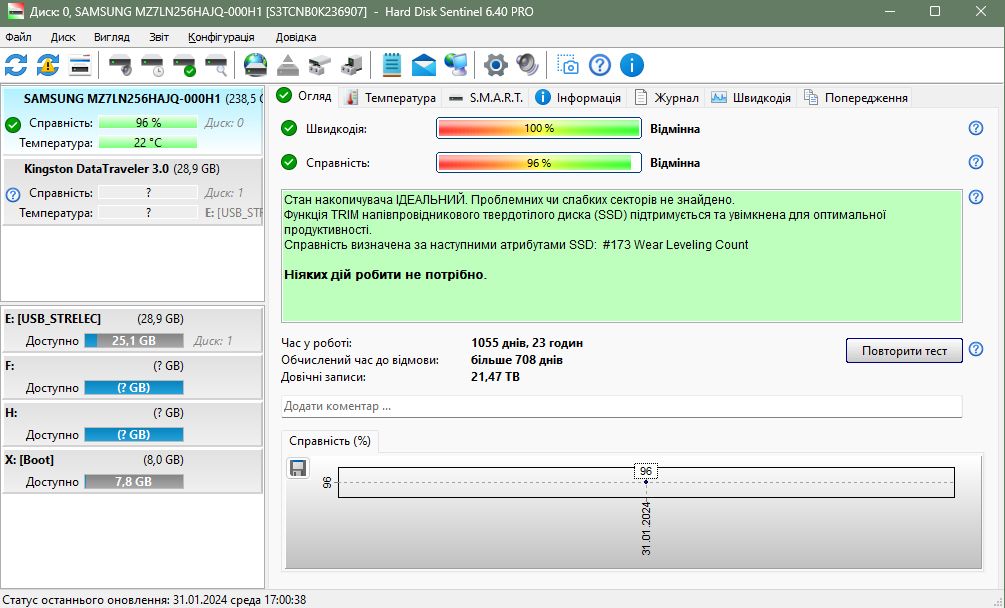Open the Диск menu
1005x608 pixels.
pos(63,37)
